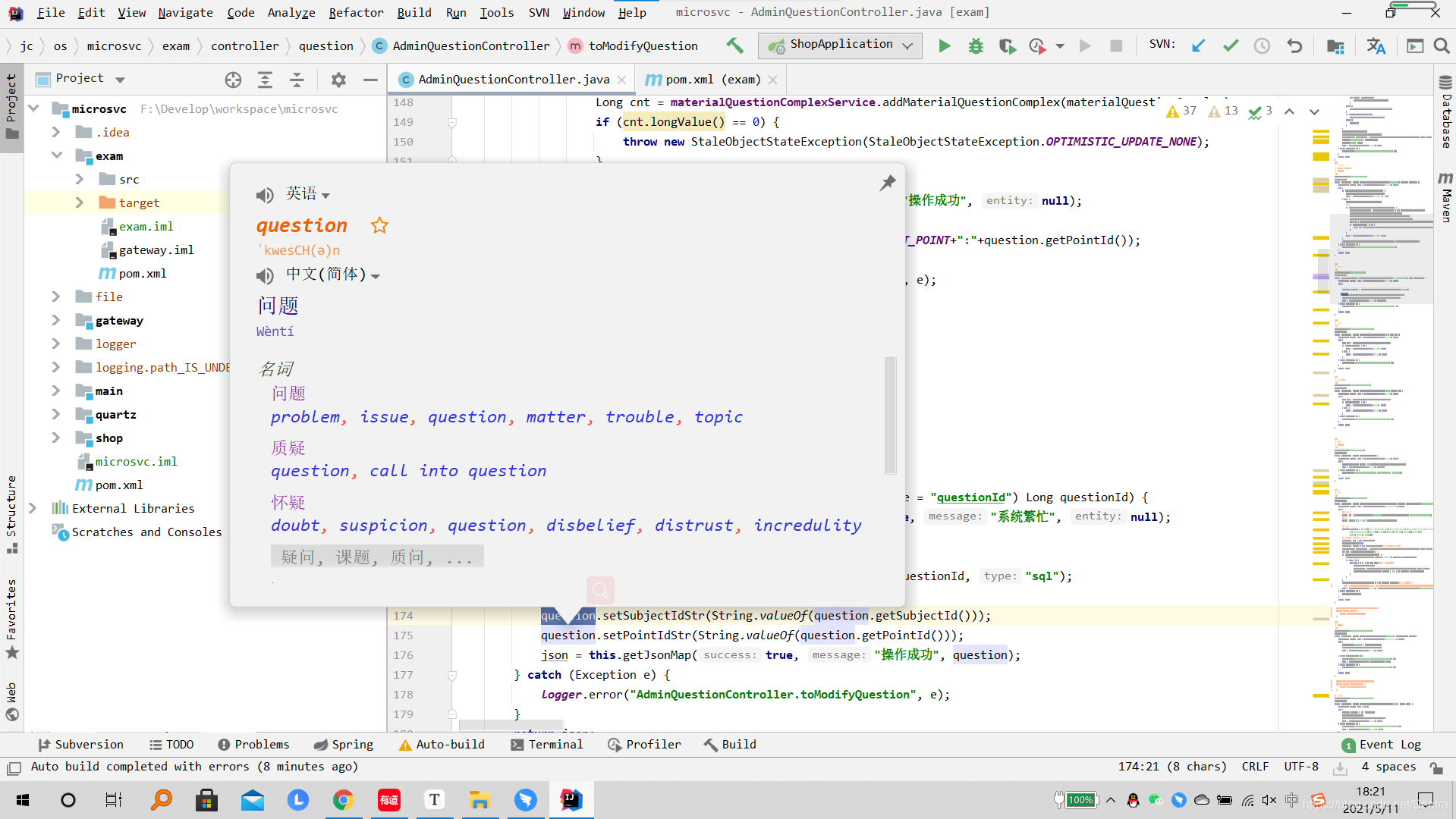Screen dimensions: 1456x819
Task: Collapse the microsvc root folder
Action: pyautogui.click(x=33, y=108)
